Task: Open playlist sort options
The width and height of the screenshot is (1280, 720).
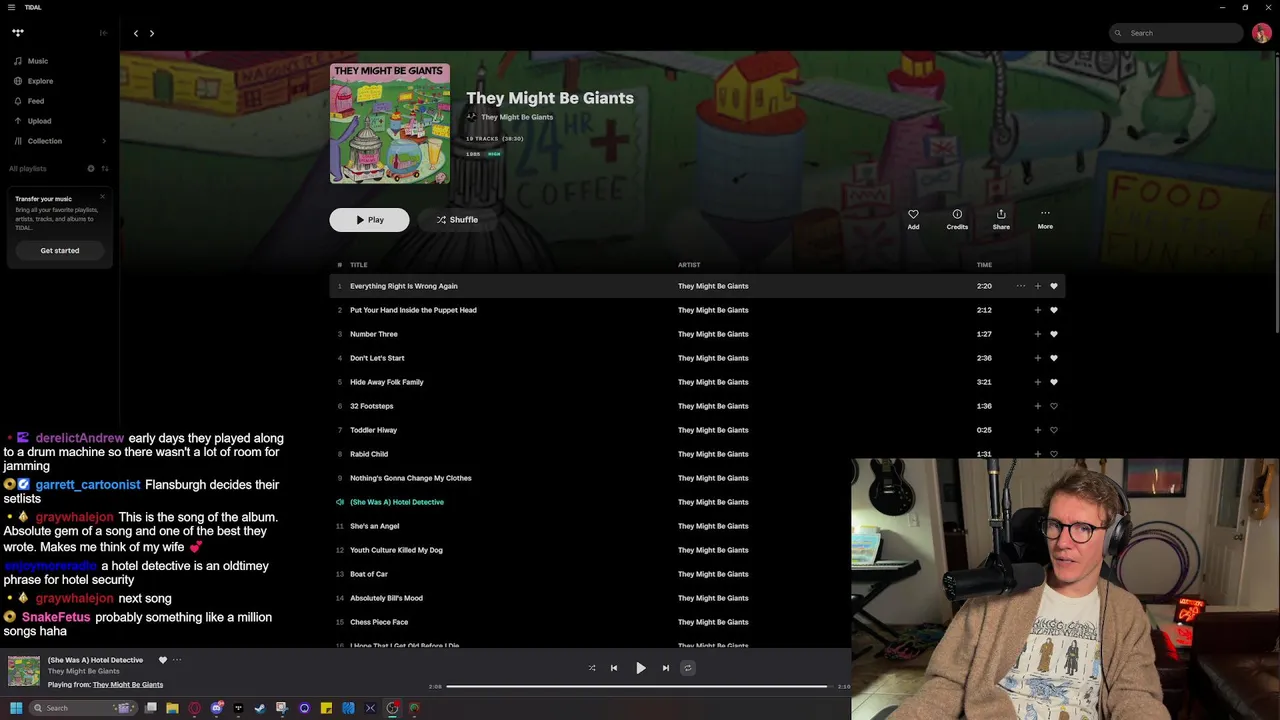Action: tap(105, 168)
